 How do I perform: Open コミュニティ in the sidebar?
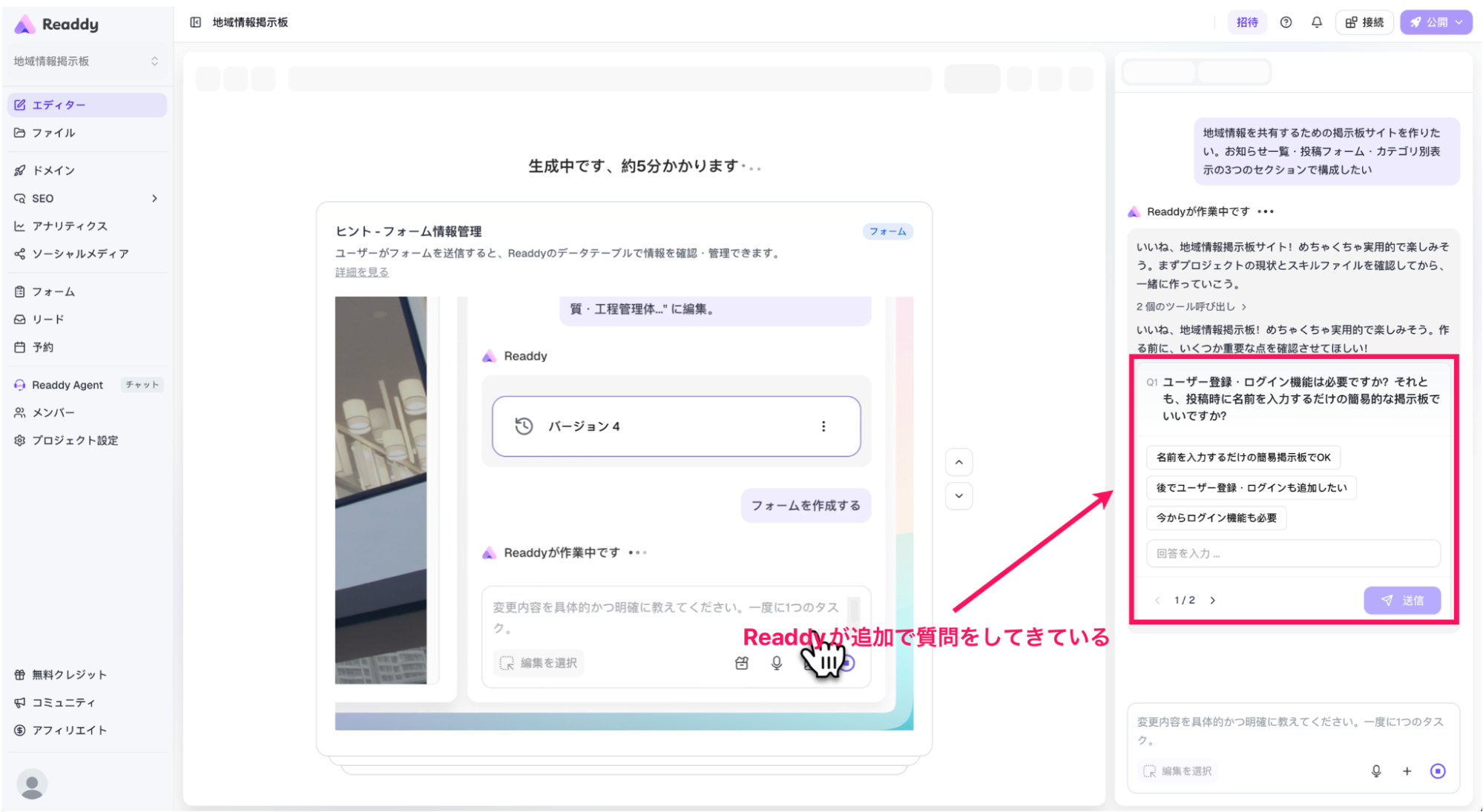click(87, 702)
